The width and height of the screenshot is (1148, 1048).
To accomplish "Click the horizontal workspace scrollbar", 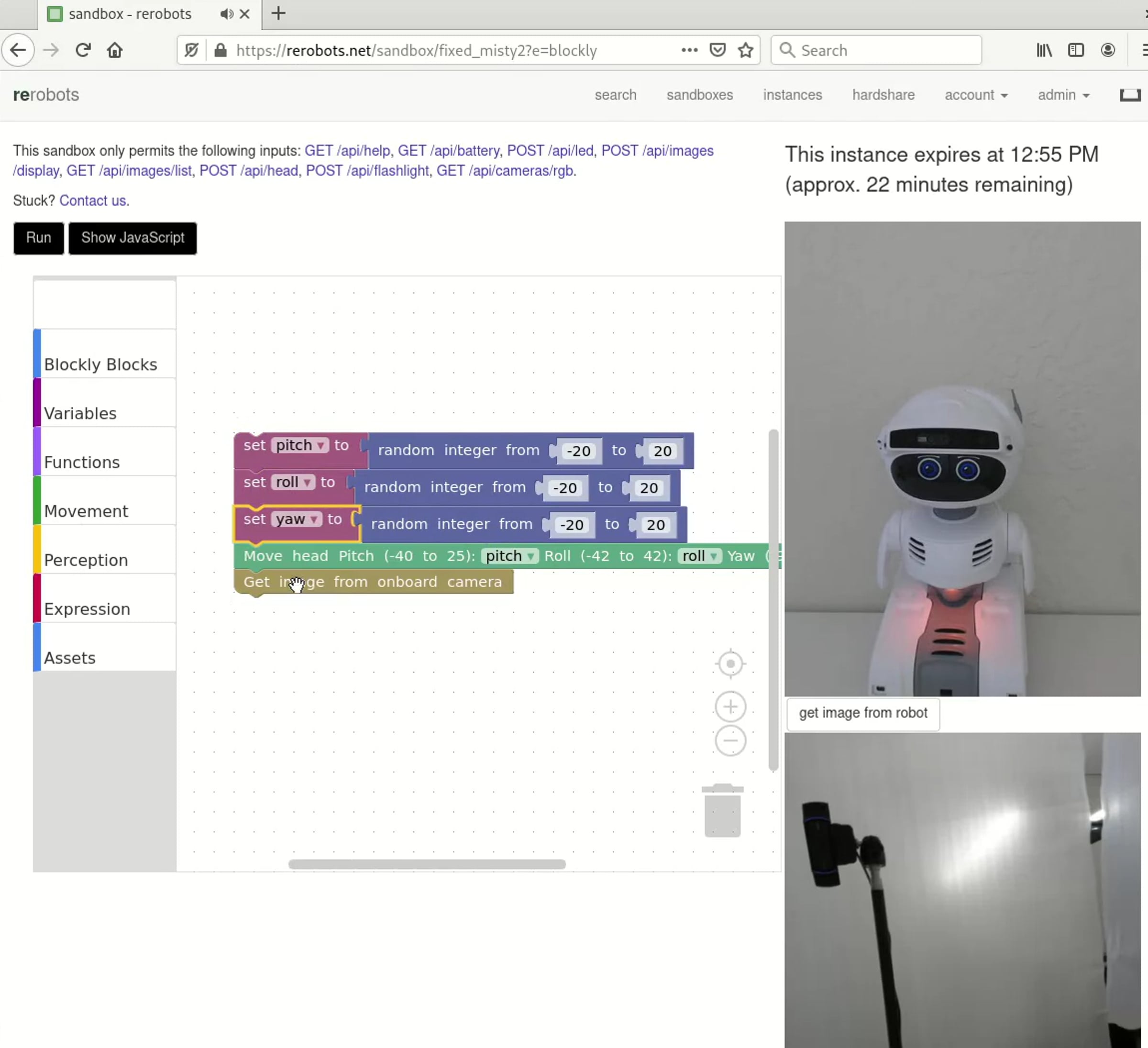I will click(x=427, y=864).
